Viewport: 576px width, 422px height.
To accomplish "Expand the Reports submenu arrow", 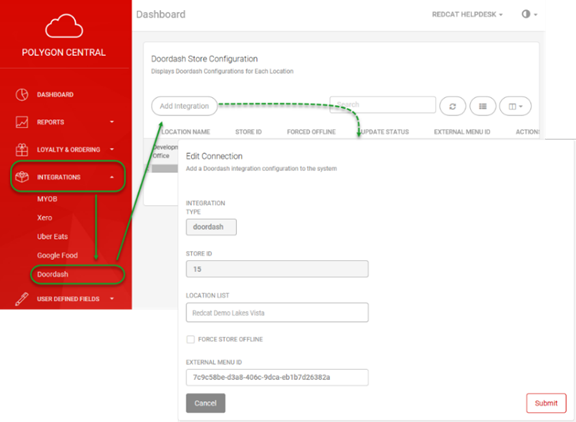I will tap(112, 122).
